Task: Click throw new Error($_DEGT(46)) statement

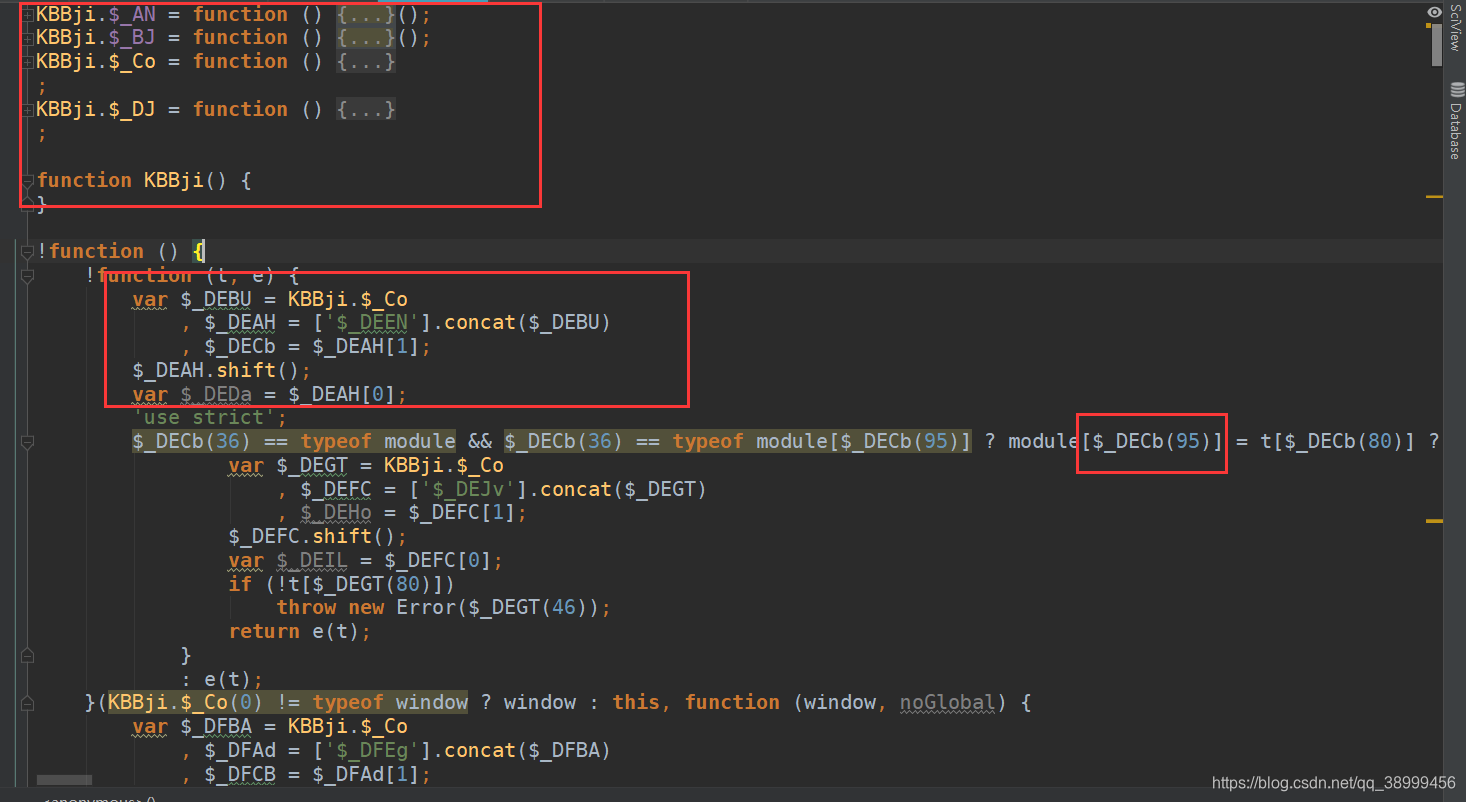Action: tap(444, 608)
